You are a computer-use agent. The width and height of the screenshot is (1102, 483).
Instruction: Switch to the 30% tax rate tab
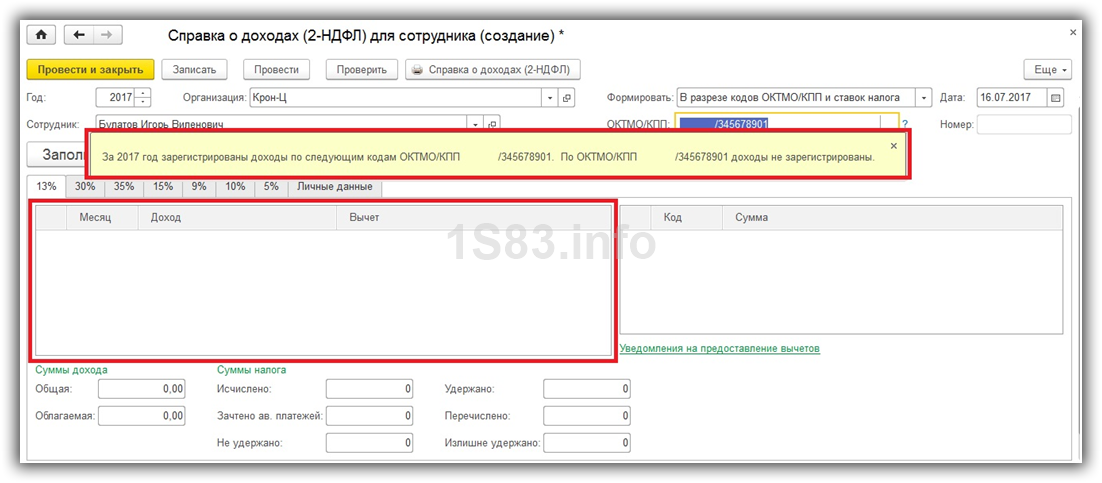(x=85, y=187)
